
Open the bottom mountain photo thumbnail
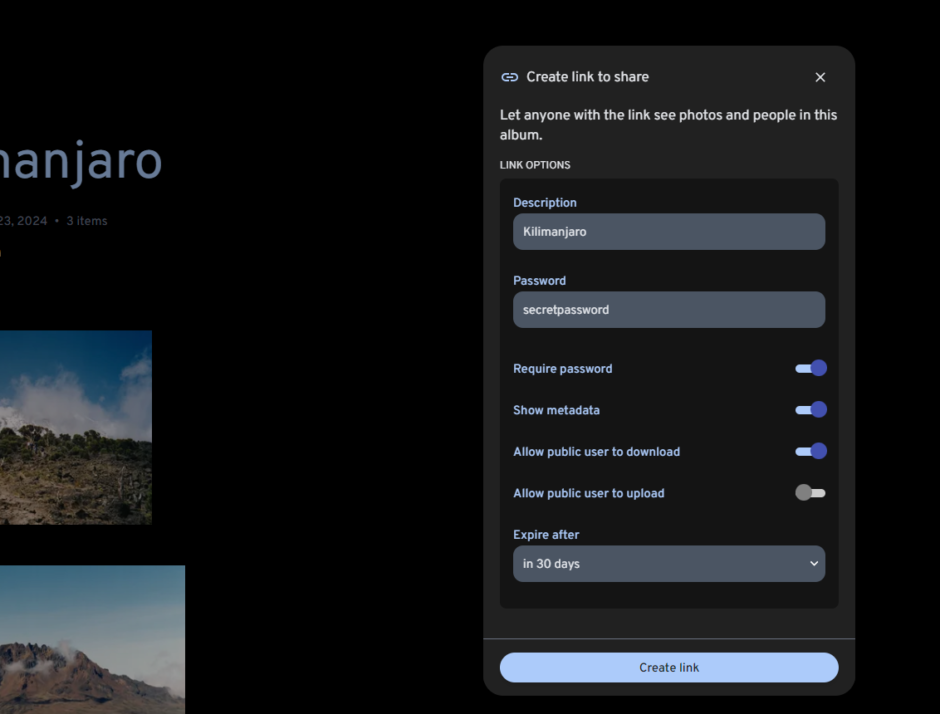(x=92, y=640)
